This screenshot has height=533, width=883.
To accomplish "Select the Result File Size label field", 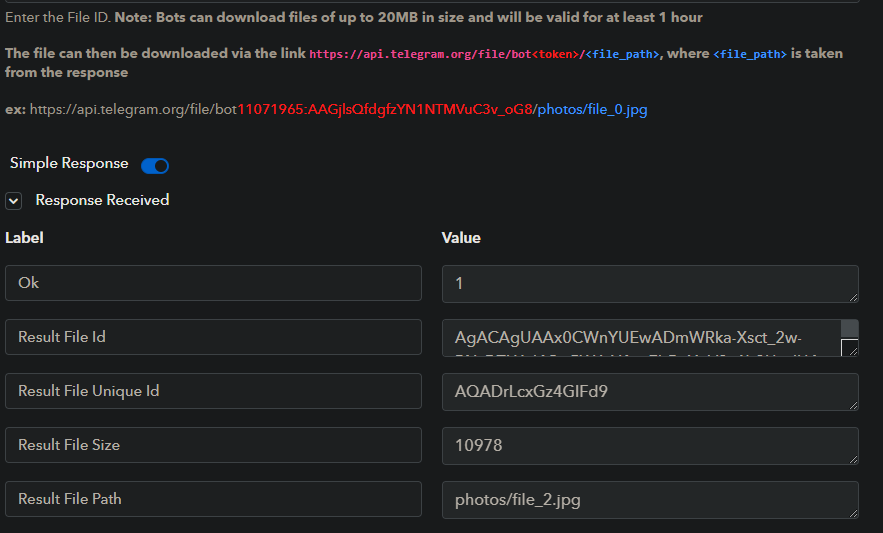I will [213, 445].
